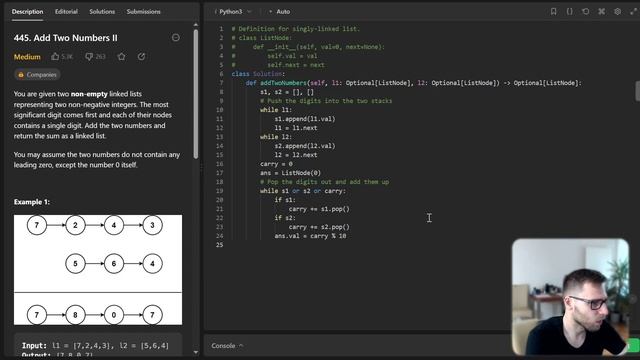Click the scroll up arrow in description panel

pyautogui.click(x=196, y=25)
